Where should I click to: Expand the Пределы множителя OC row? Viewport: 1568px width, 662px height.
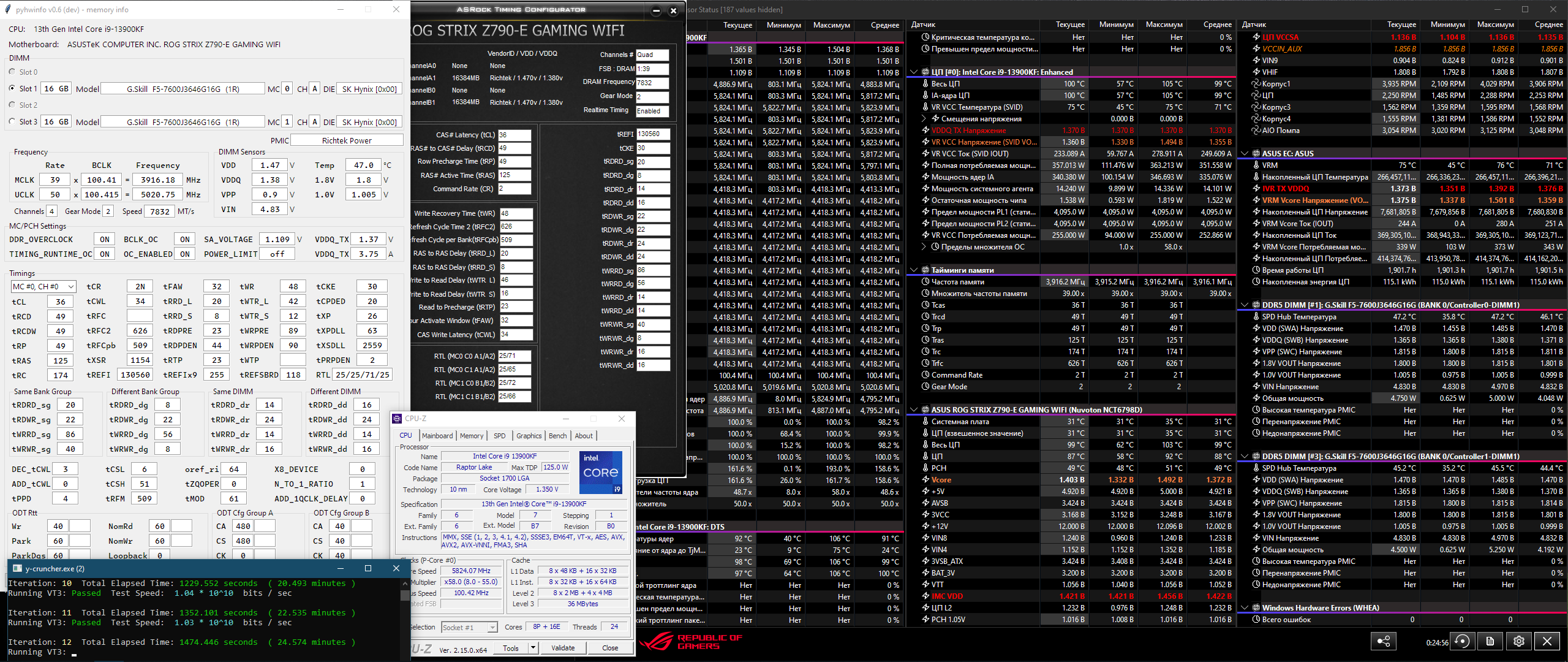click(924, 247)
